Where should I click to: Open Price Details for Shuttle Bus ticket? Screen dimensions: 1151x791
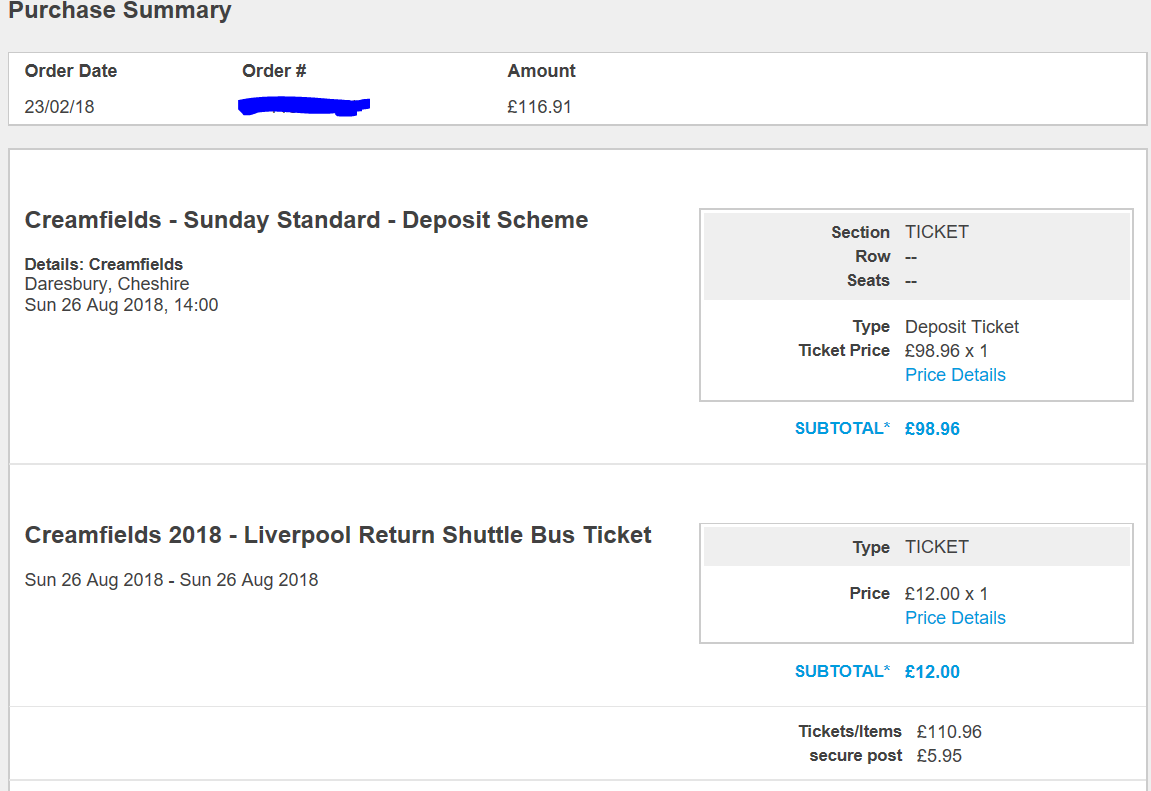click(x=955, y=618)
